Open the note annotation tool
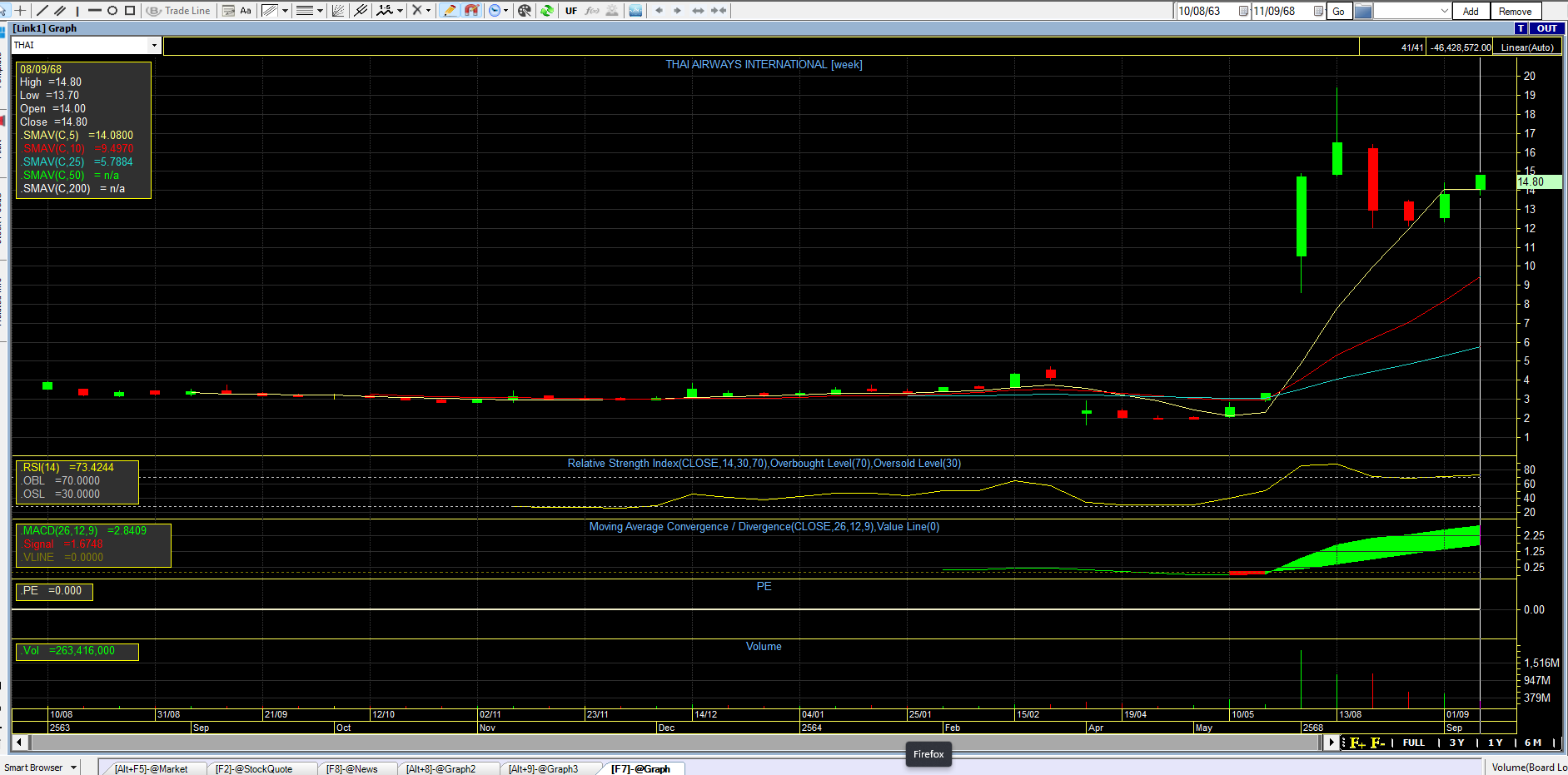1568x775 pixels. (228, 11)
